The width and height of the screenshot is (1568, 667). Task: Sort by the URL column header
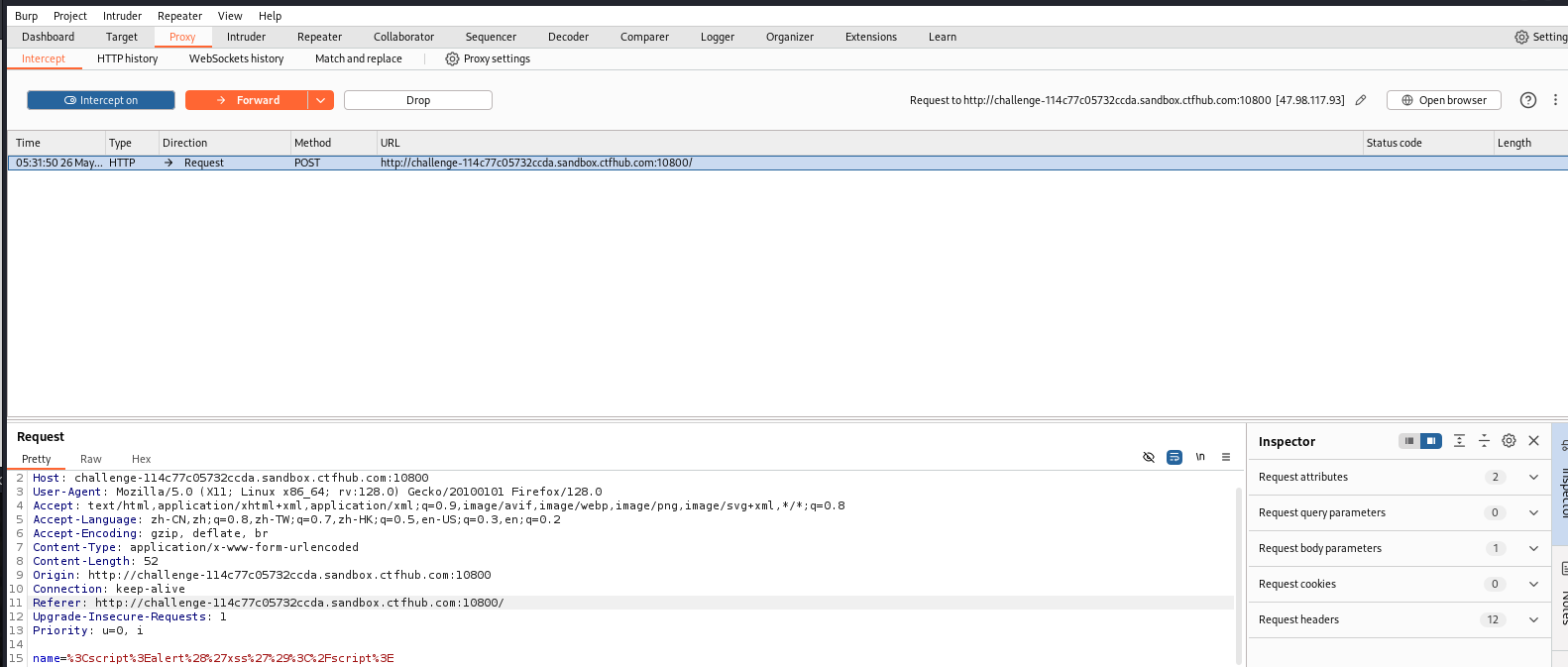point(869,143)
